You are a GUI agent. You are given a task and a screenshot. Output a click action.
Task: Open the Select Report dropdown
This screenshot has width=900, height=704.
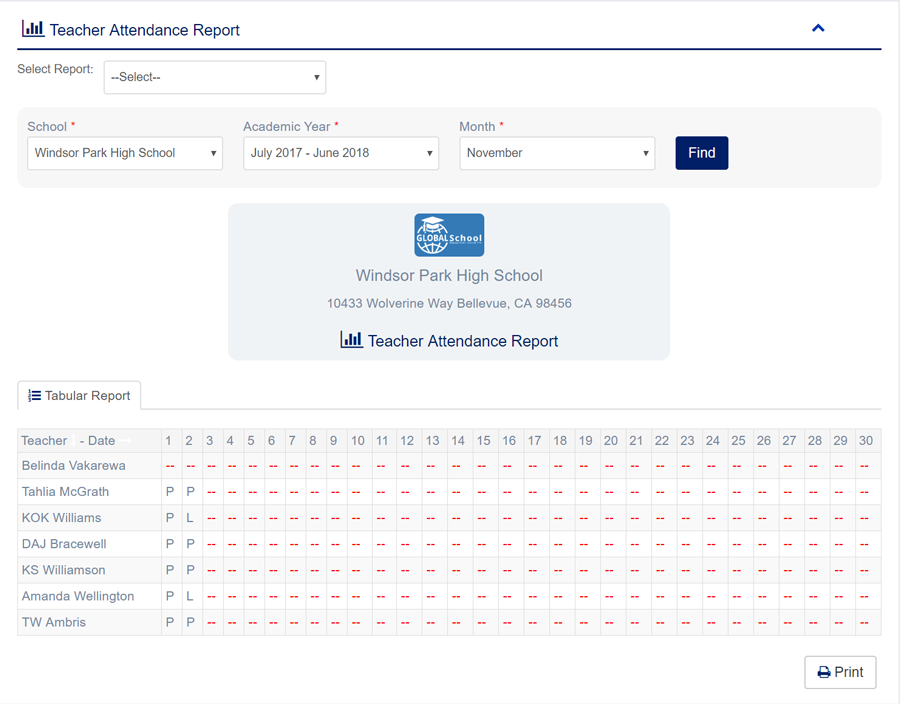point(215,77)
